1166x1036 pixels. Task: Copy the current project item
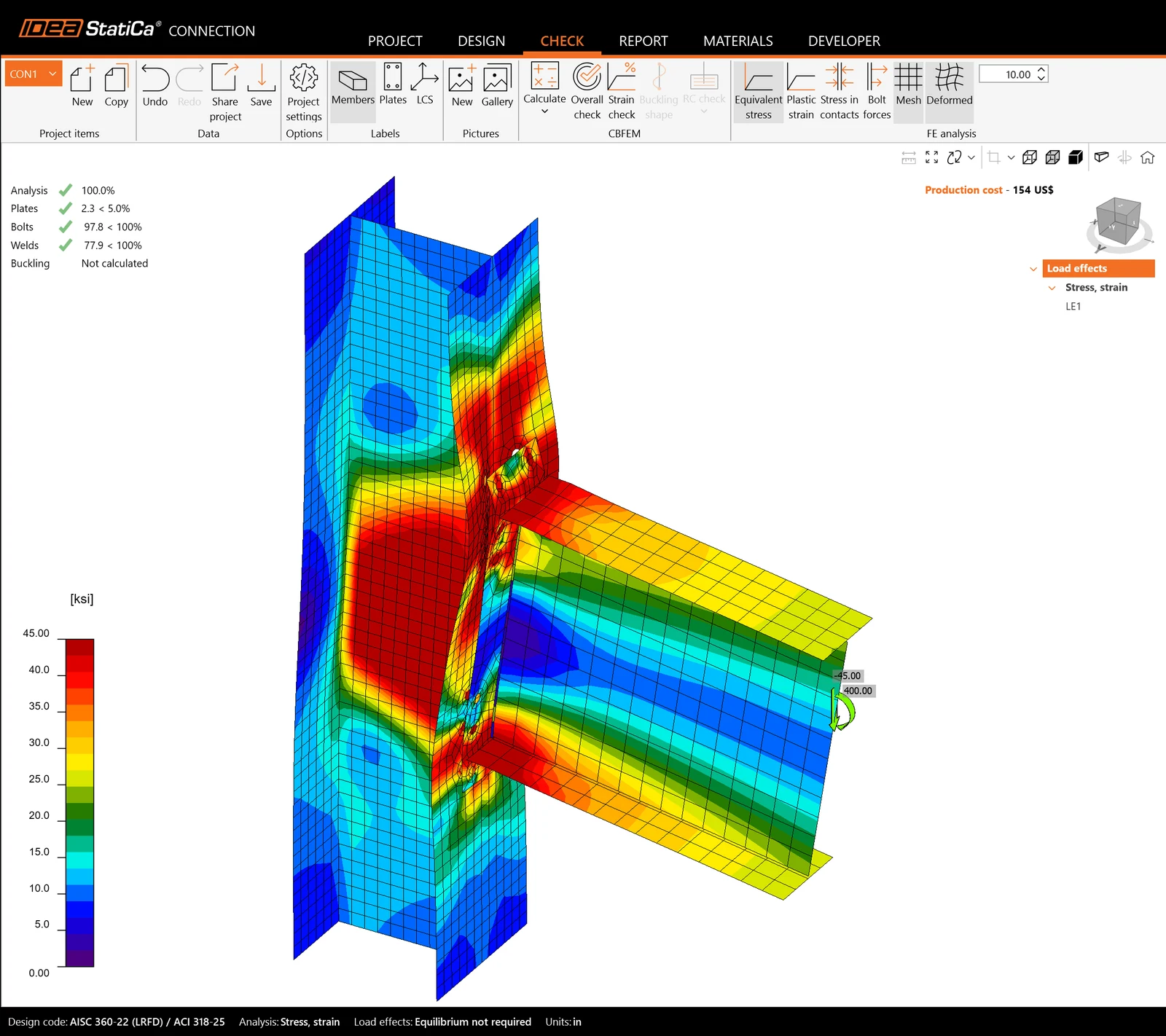(116, 86)
